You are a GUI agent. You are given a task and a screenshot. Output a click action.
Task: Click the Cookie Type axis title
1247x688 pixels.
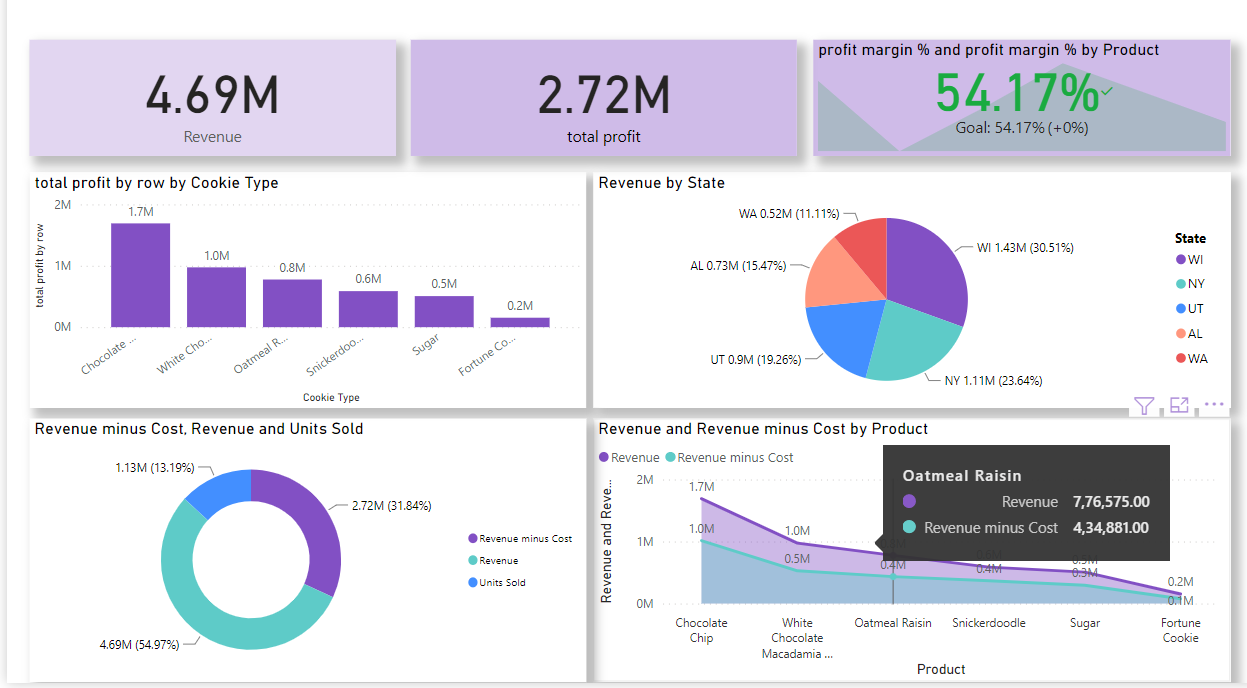331,397
